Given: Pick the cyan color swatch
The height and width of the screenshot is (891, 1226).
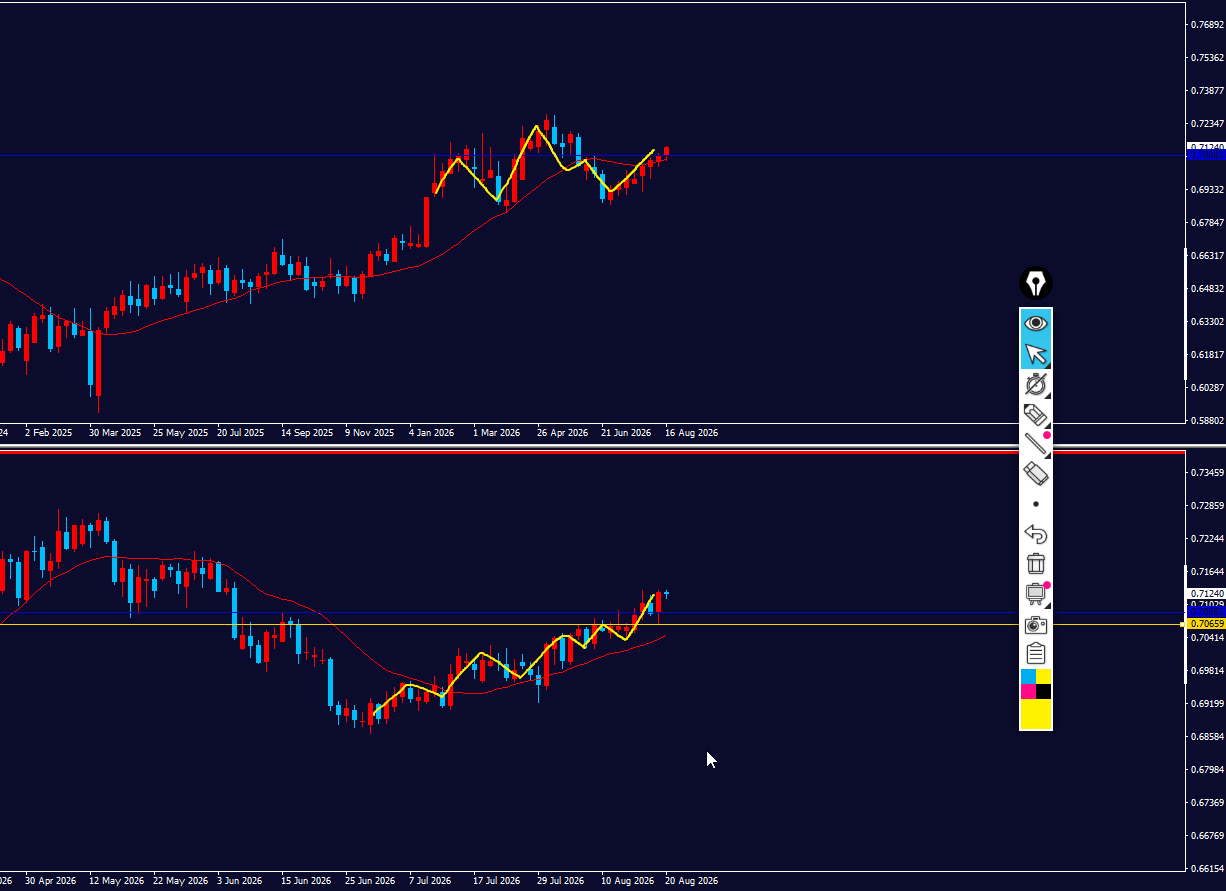Looking at the screenshot, I should [1028, 677].
